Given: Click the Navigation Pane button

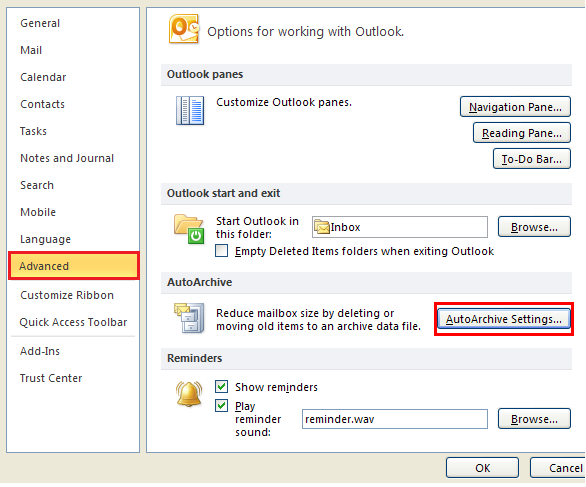Looking at the screenshot, I should click(515, 107).
